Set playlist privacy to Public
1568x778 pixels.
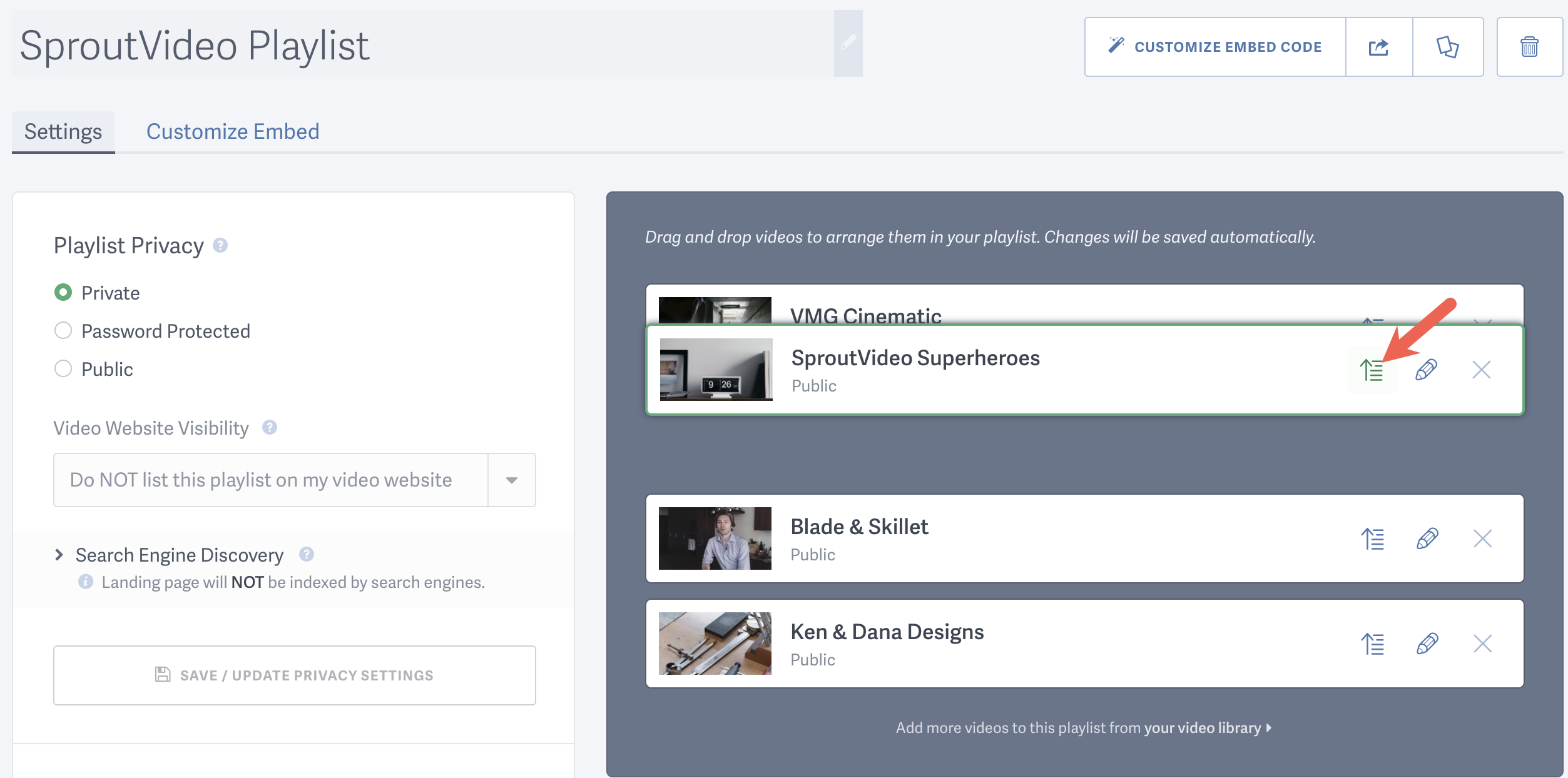[x=63, y=369]
